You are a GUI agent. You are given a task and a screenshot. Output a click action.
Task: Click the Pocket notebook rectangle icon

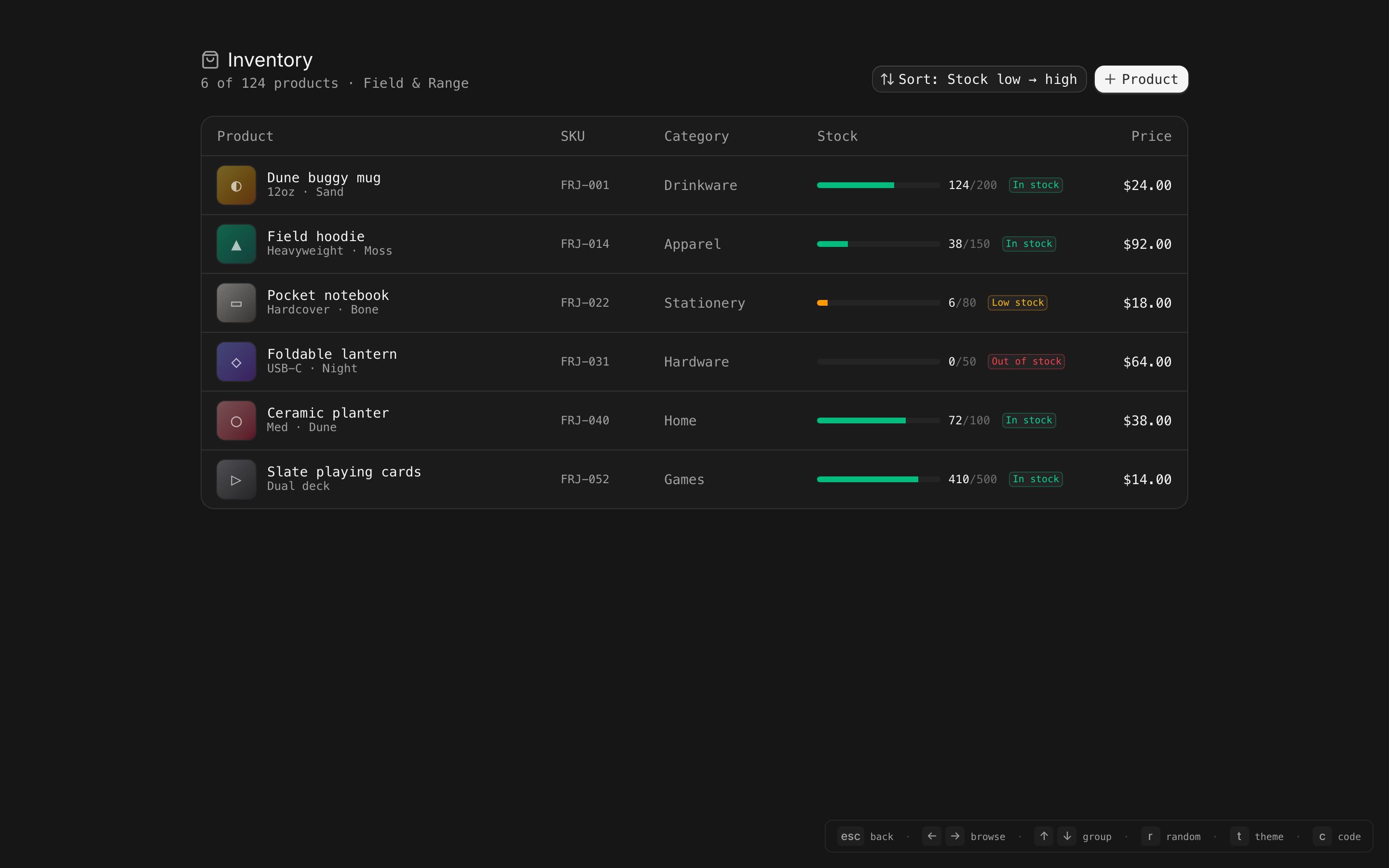[236, 303]
